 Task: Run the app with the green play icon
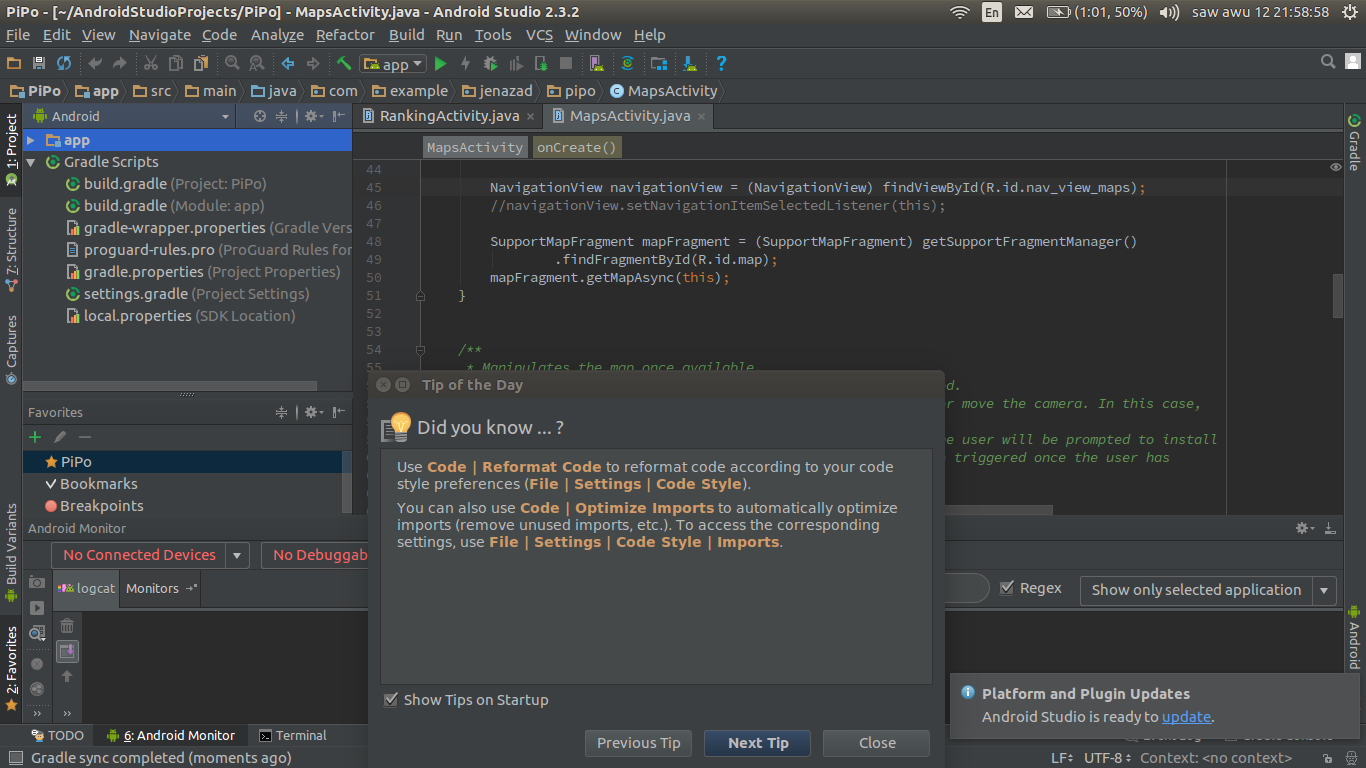pos(440,63)
